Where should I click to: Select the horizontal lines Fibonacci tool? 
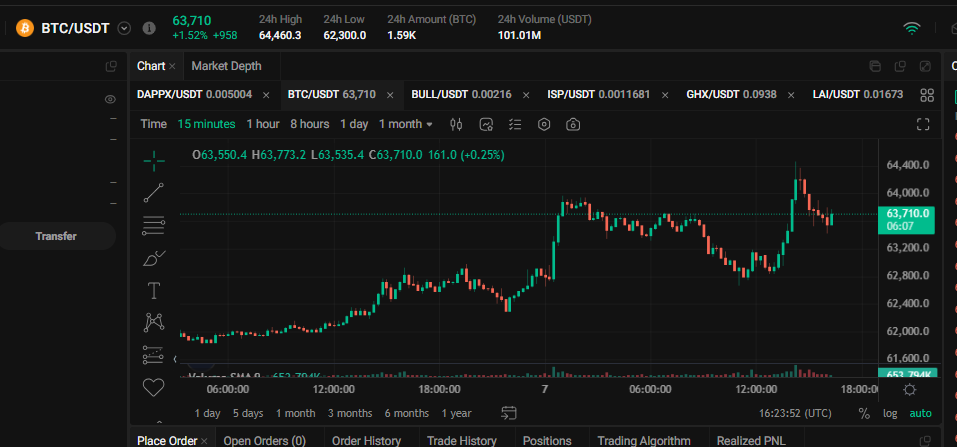[x=154, y=225]
